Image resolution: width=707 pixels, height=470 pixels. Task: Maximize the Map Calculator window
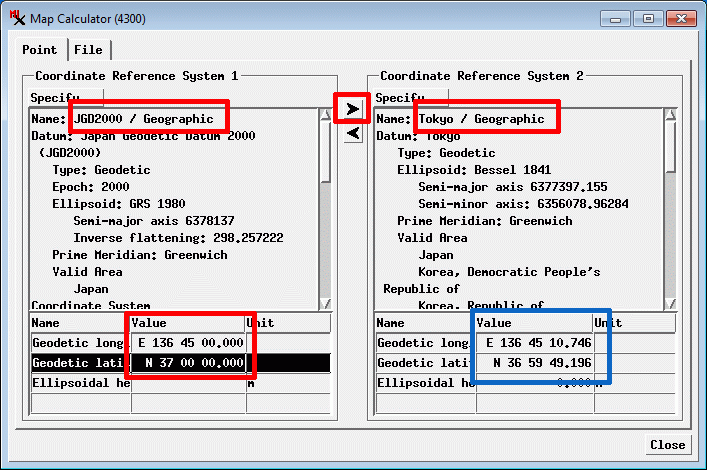[x=648, y=19]
